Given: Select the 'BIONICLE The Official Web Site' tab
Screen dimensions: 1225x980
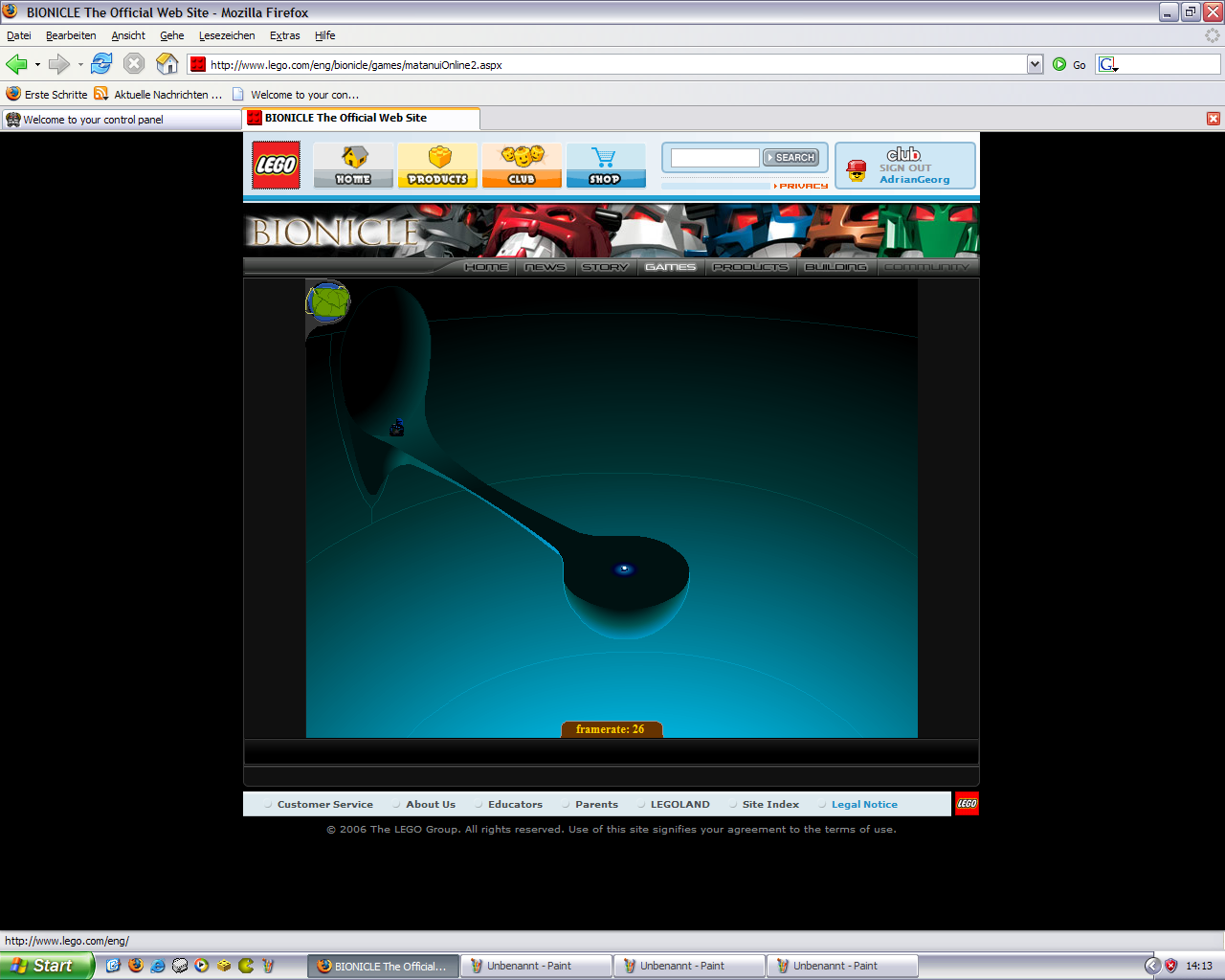Looking at the screenshot, I should 361,118.
